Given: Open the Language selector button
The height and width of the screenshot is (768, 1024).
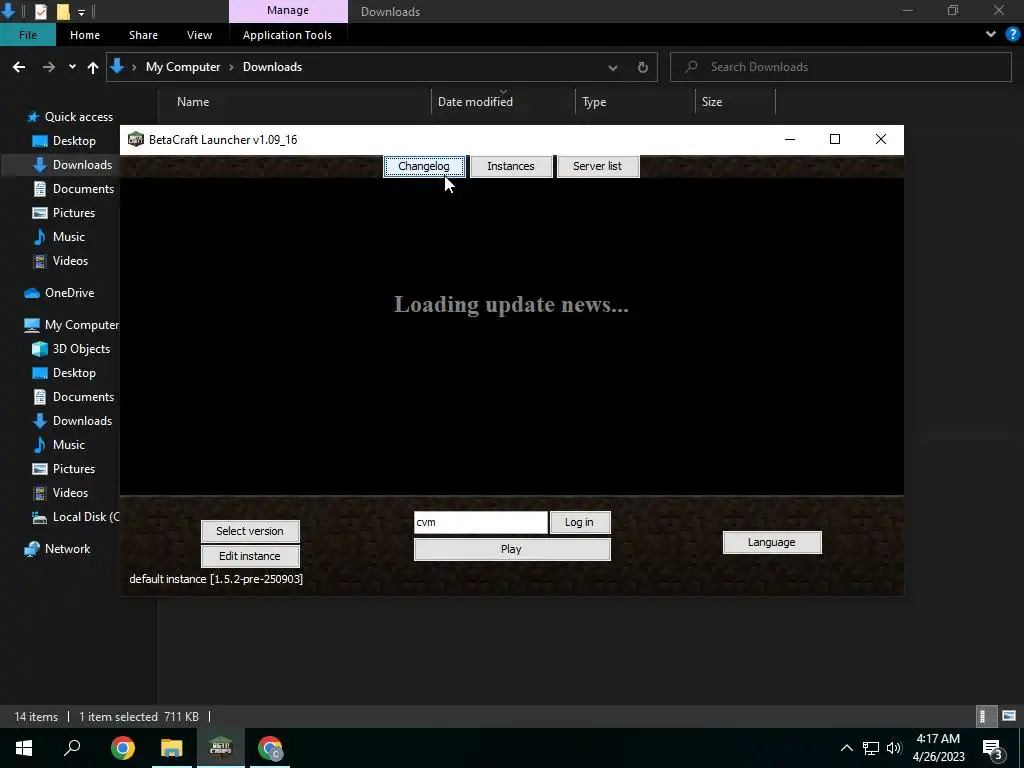Looking at the screenshot, I should pyautogui.click(x=772, y=542).
